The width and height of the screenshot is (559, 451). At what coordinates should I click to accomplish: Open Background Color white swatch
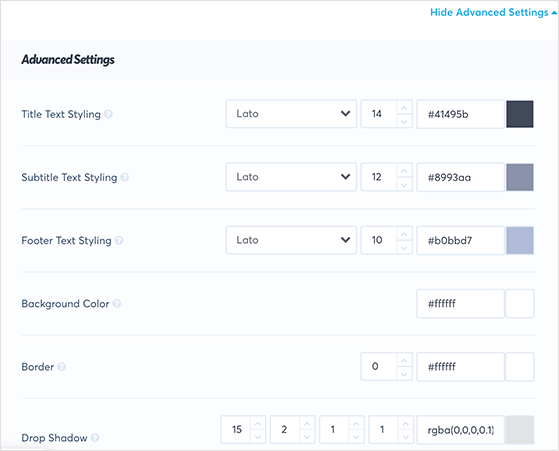[x=520, y=303]
